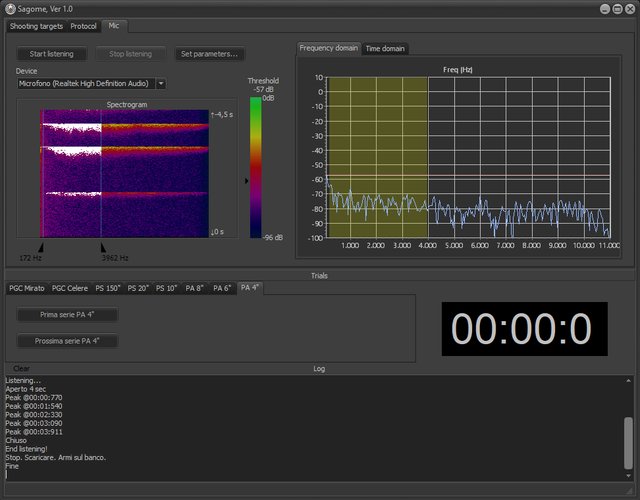
Task: Click the Sagome application icon in title bar
Action: click(10, 9)
